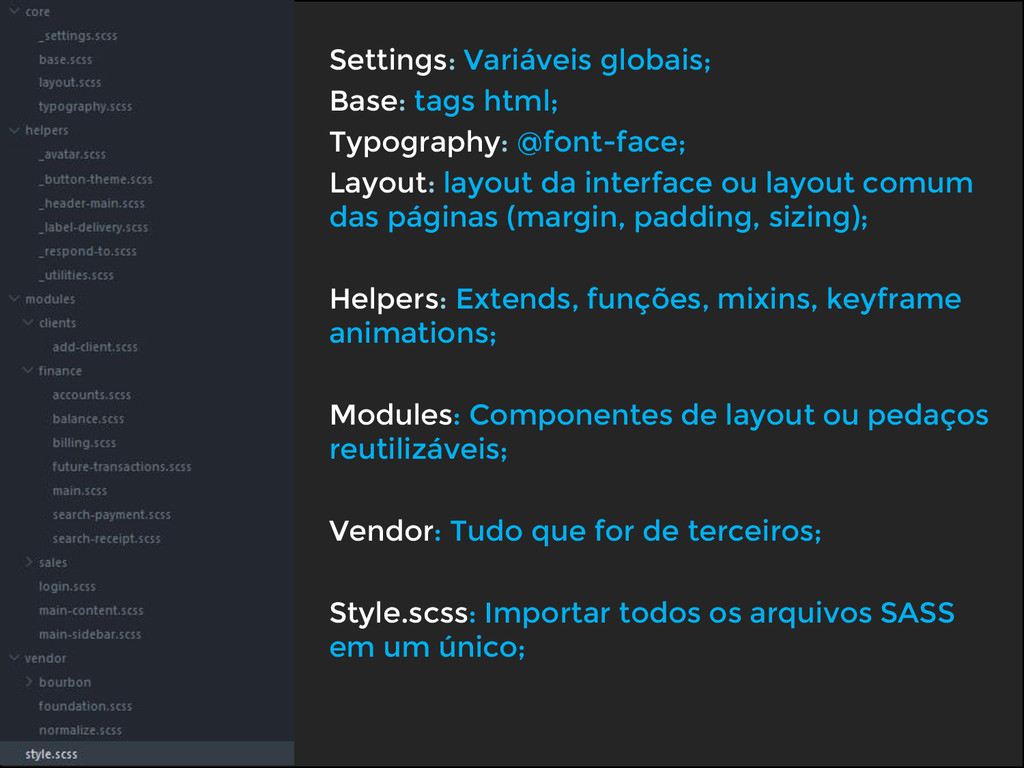The image size is (1024, 768).
Task: Open future-transactions.scss file
Action: (x=121, y=466)
